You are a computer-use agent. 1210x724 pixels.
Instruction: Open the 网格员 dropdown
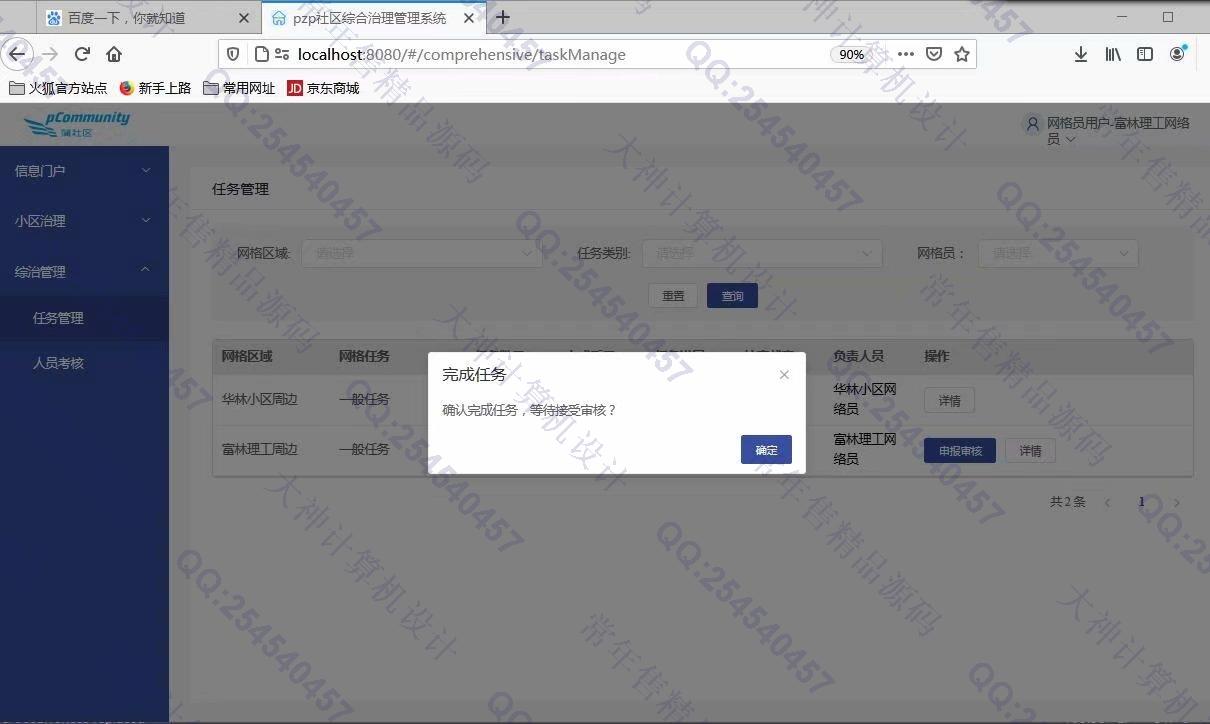pyautogui.click(x=1058, y=253)
